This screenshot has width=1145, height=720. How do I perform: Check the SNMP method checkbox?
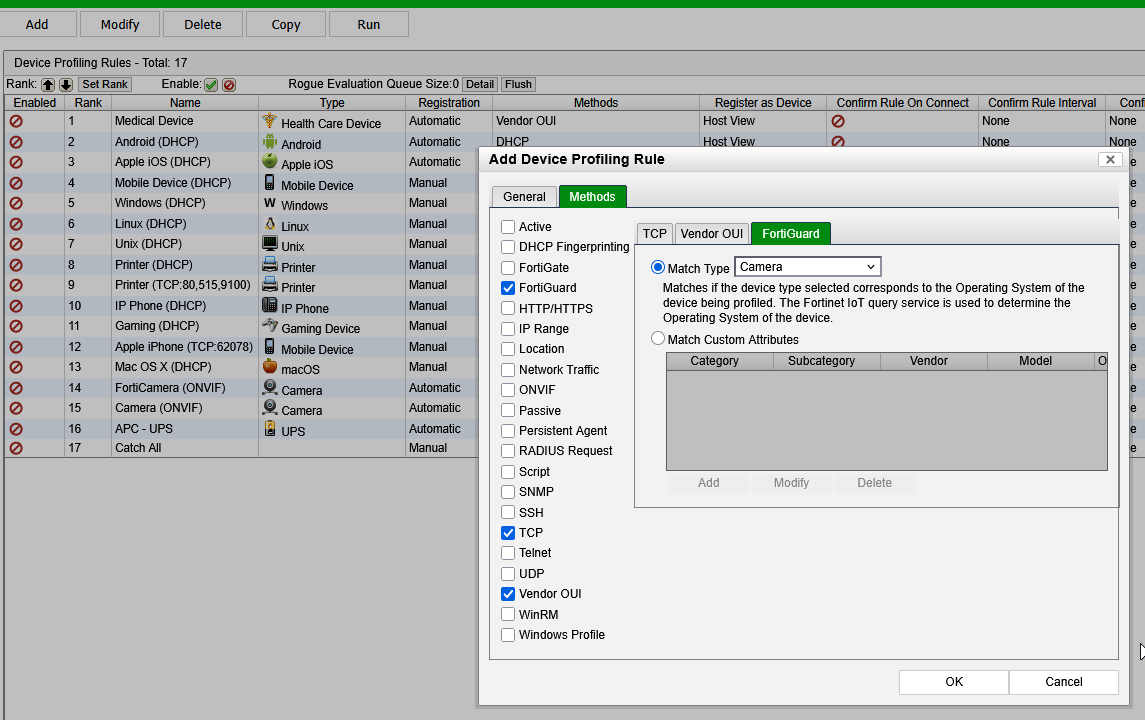(x=508, y=492)
